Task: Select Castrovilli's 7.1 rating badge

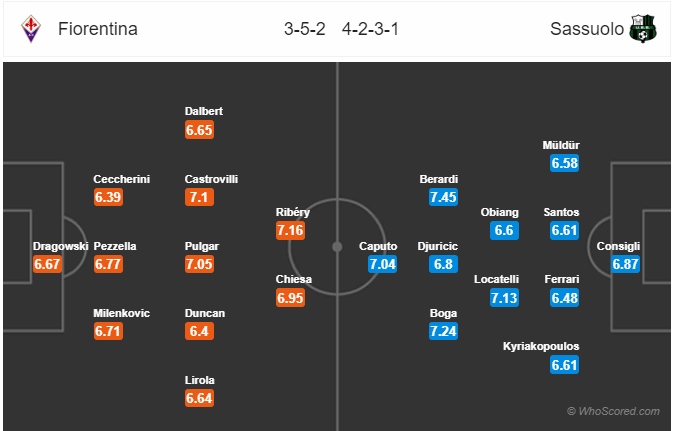Action: pyautogui.click(x=199, y=197)
